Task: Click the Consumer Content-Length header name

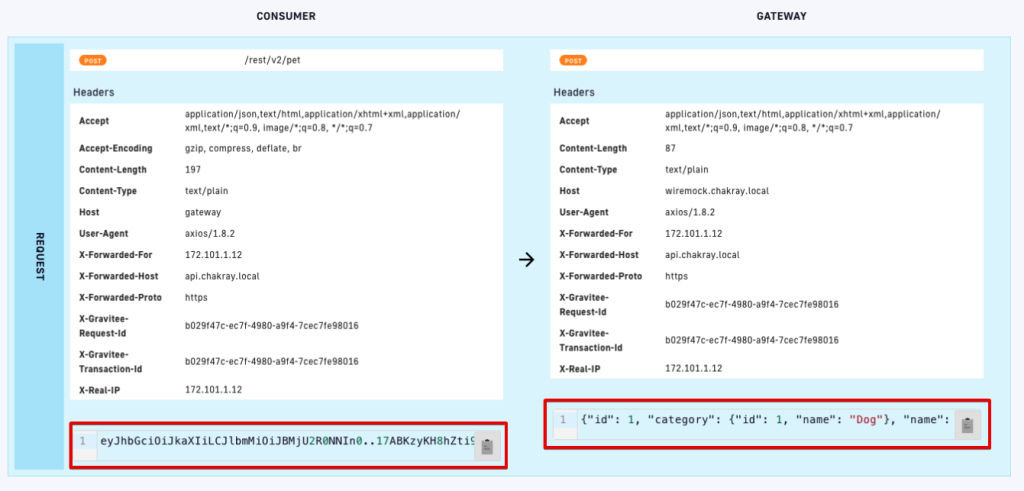Action: pos(112,170)
